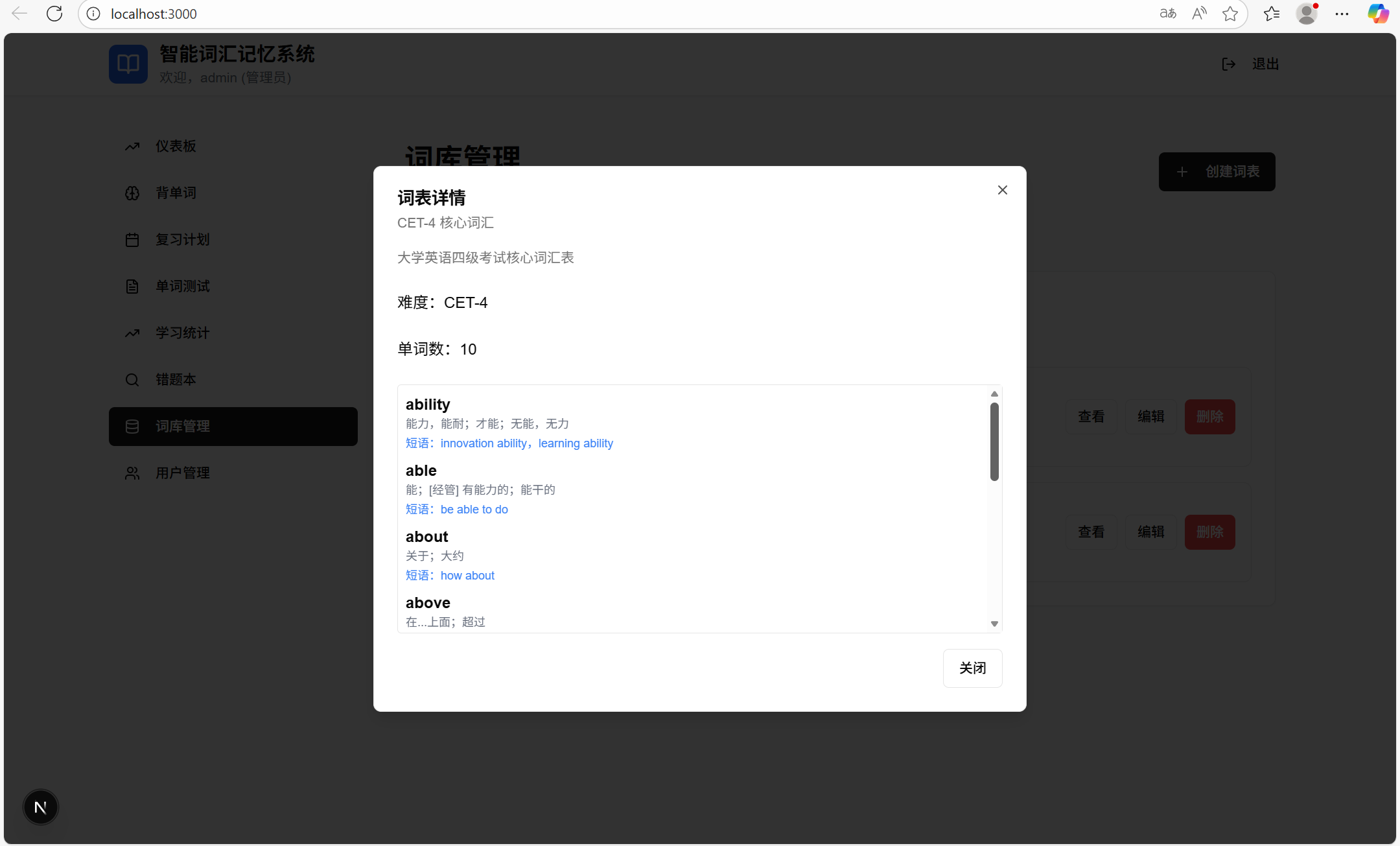Click the calendar icon for 复习计划
Viewport: 1400px width, 846px height.
coord(132,239)
